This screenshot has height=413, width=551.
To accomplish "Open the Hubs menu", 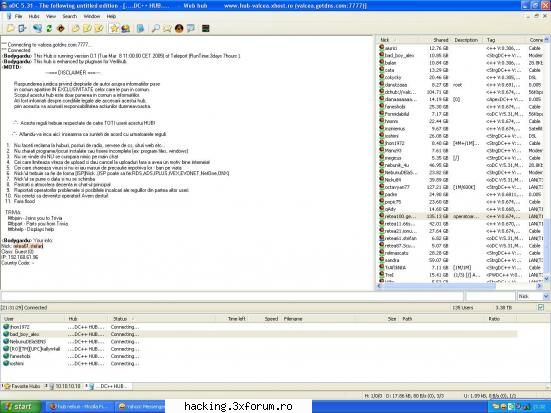I will [x=34, y=16].
